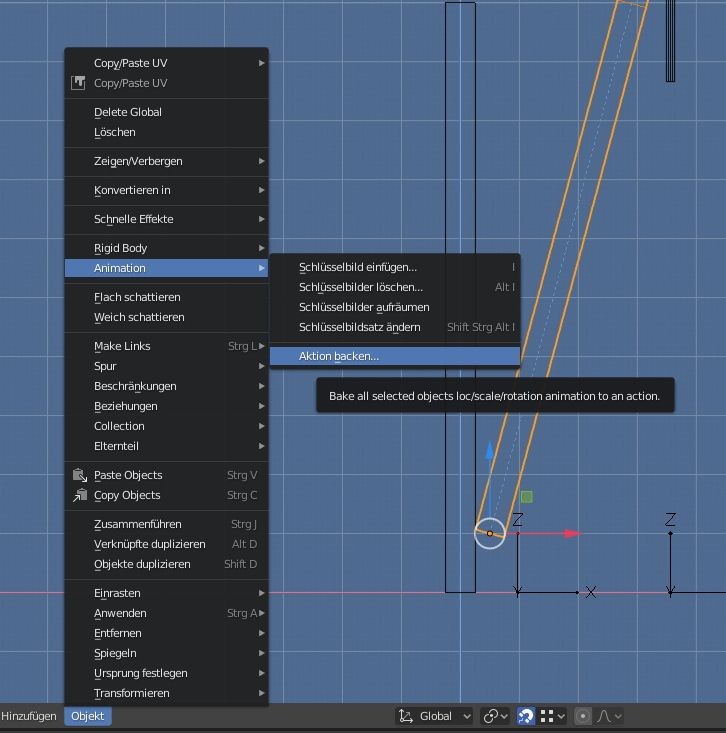Open the Elternteil submenu
726x733 pixels.
[x=166, y=446]
